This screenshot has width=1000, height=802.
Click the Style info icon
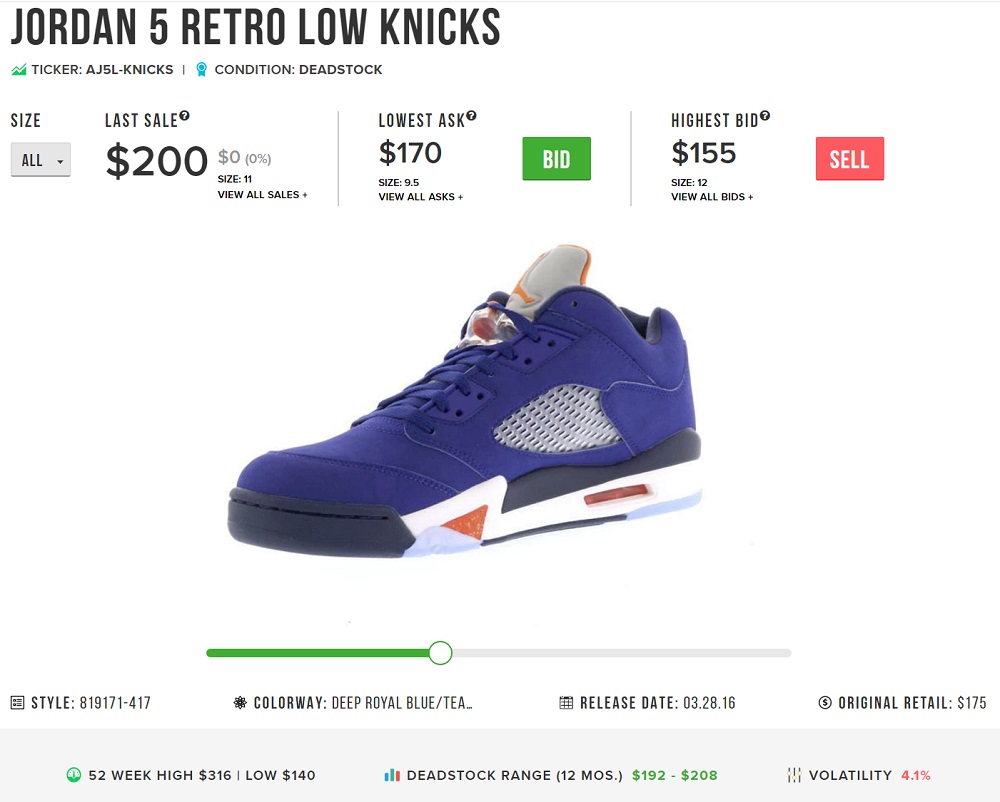[x=17, y=703]
